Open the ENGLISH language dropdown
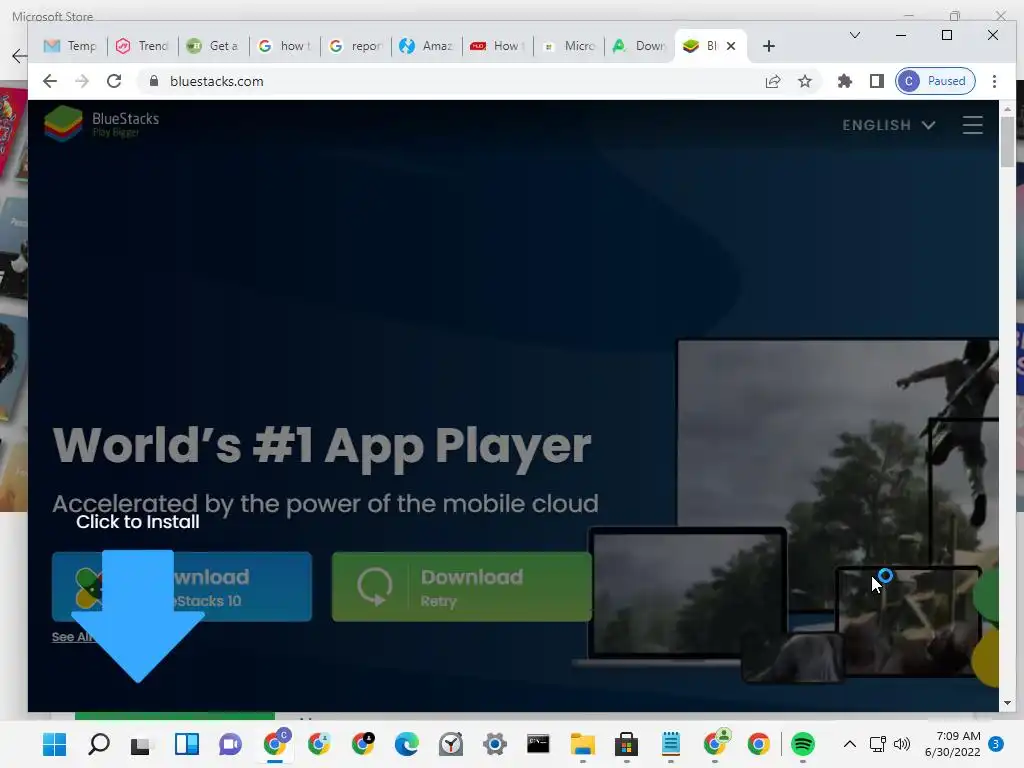 (x=889, y=125)
